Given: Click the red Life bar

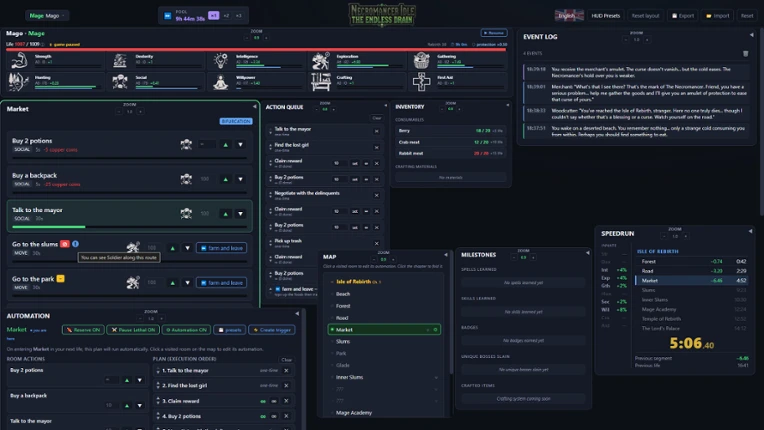Looking at the screenshot, I should coord(256,49).
